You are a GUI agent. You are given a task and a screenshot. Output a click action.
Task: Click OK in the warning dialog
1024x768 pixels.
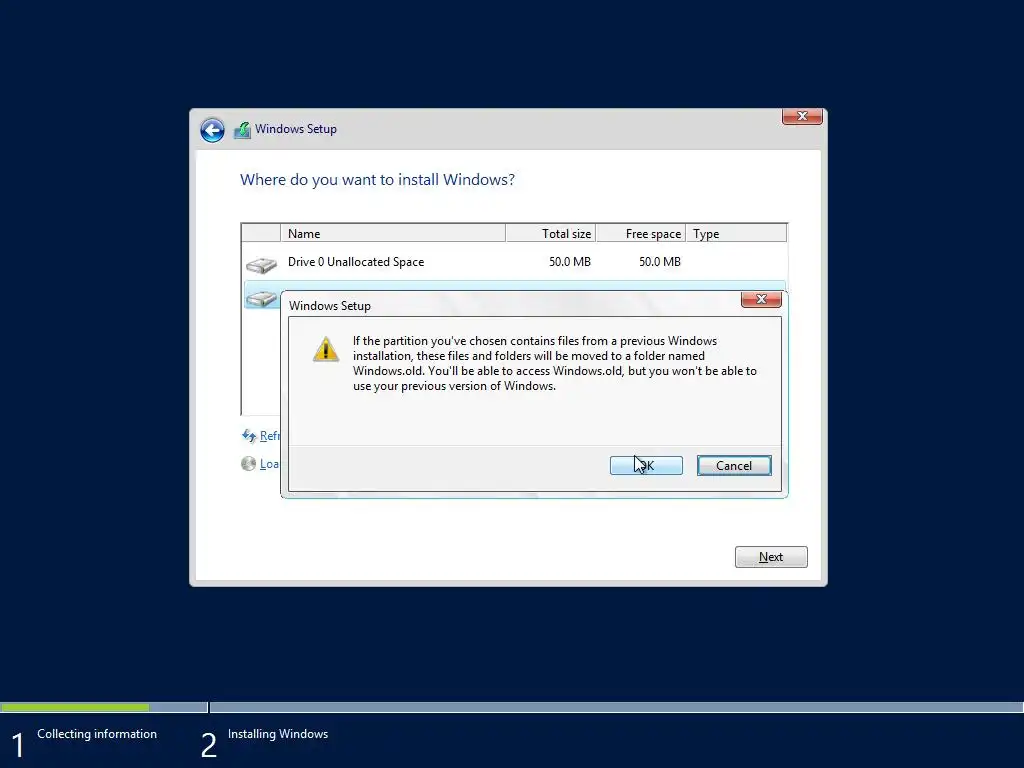click(646, 466)
